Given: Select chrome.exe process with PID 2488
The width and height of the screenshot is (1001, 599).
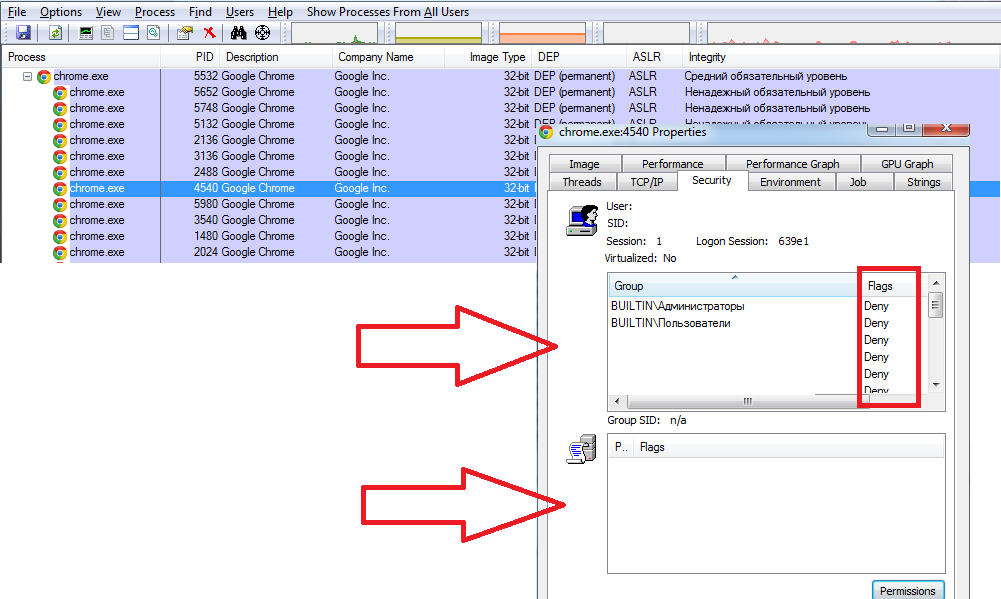Looking at the screenshot, I should coord(268,172).
